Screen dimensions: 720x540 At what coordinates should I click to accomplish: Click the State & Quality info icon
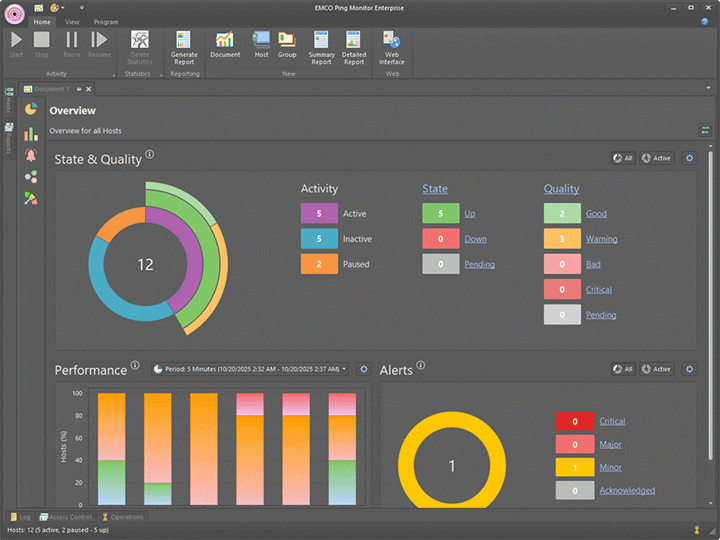tap(150, 154)
